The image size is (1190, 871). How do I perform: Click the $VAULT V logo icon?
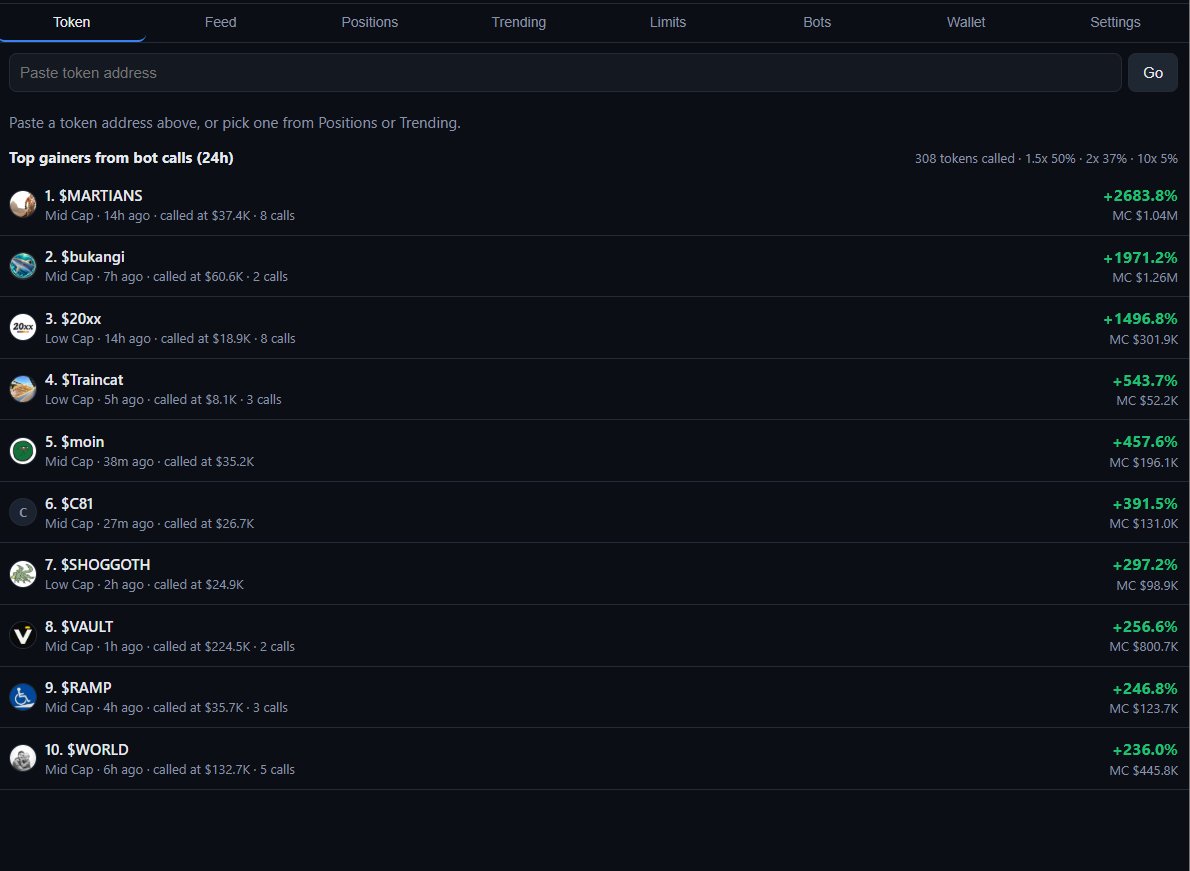[23, 636]
